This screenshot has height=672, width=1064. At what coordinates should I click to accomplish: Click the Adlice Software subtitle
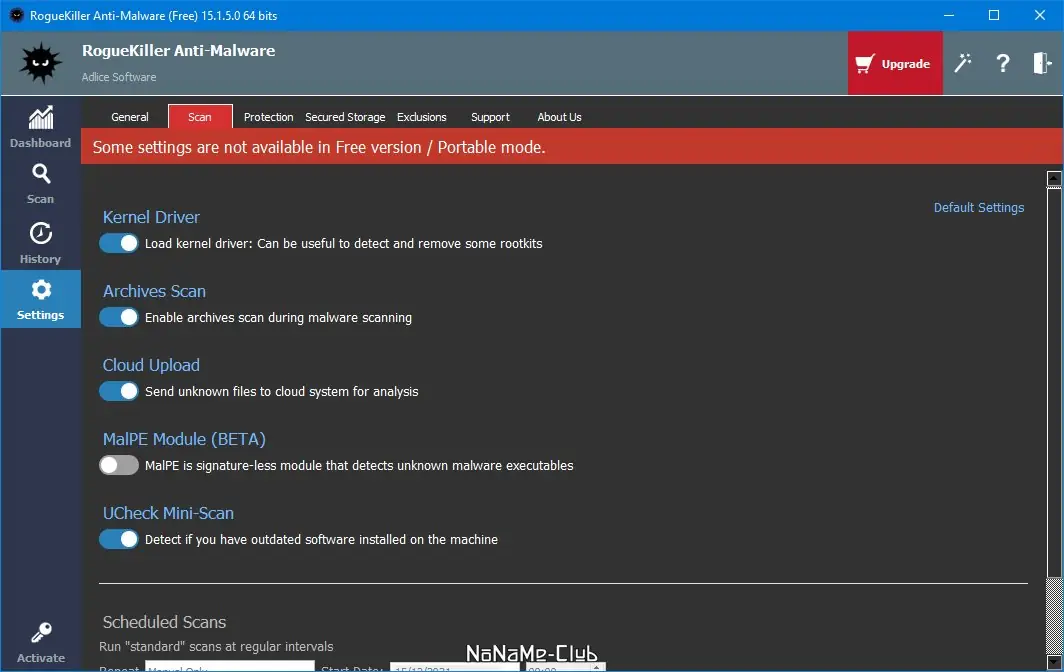click(x=119, y=77)
